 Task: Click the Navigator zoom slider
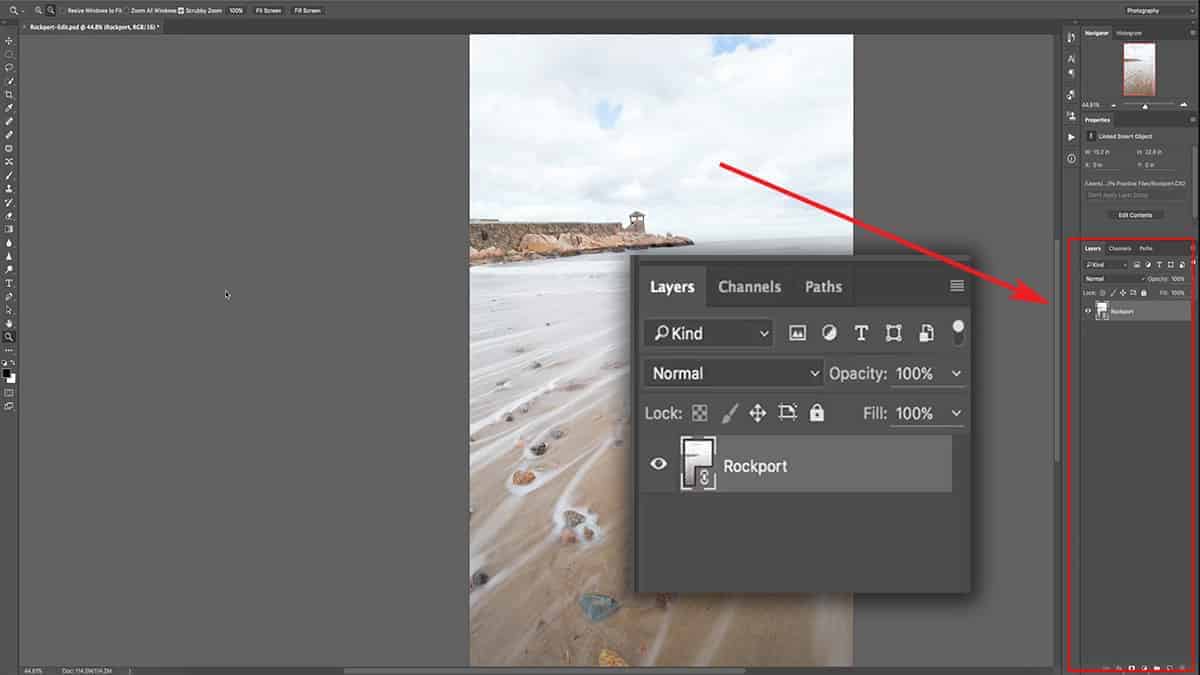(x=1147, y=106)
